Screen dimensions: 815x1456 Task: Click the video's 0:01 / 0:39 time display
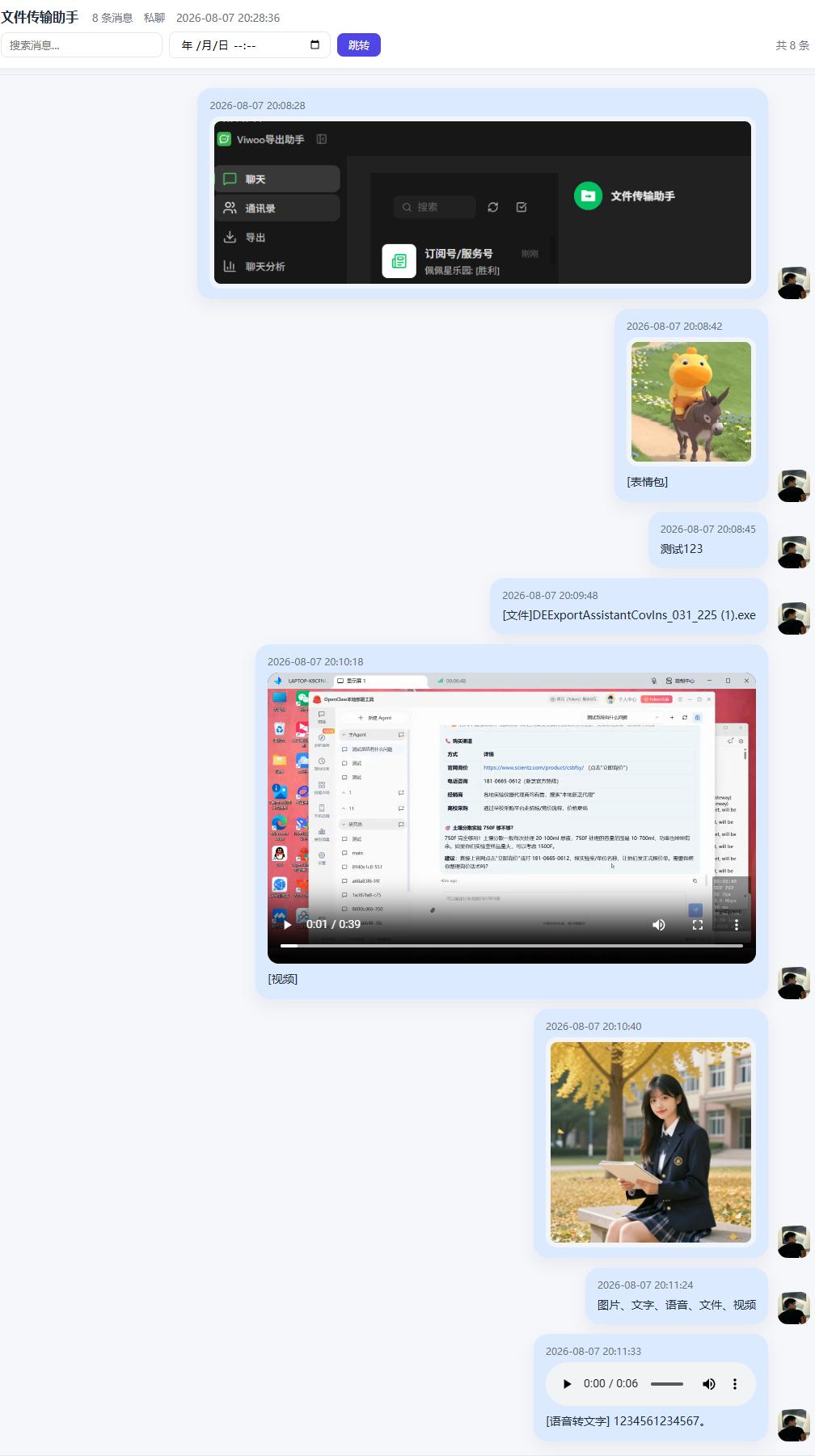pyautogui.click(x=333, y=924)
